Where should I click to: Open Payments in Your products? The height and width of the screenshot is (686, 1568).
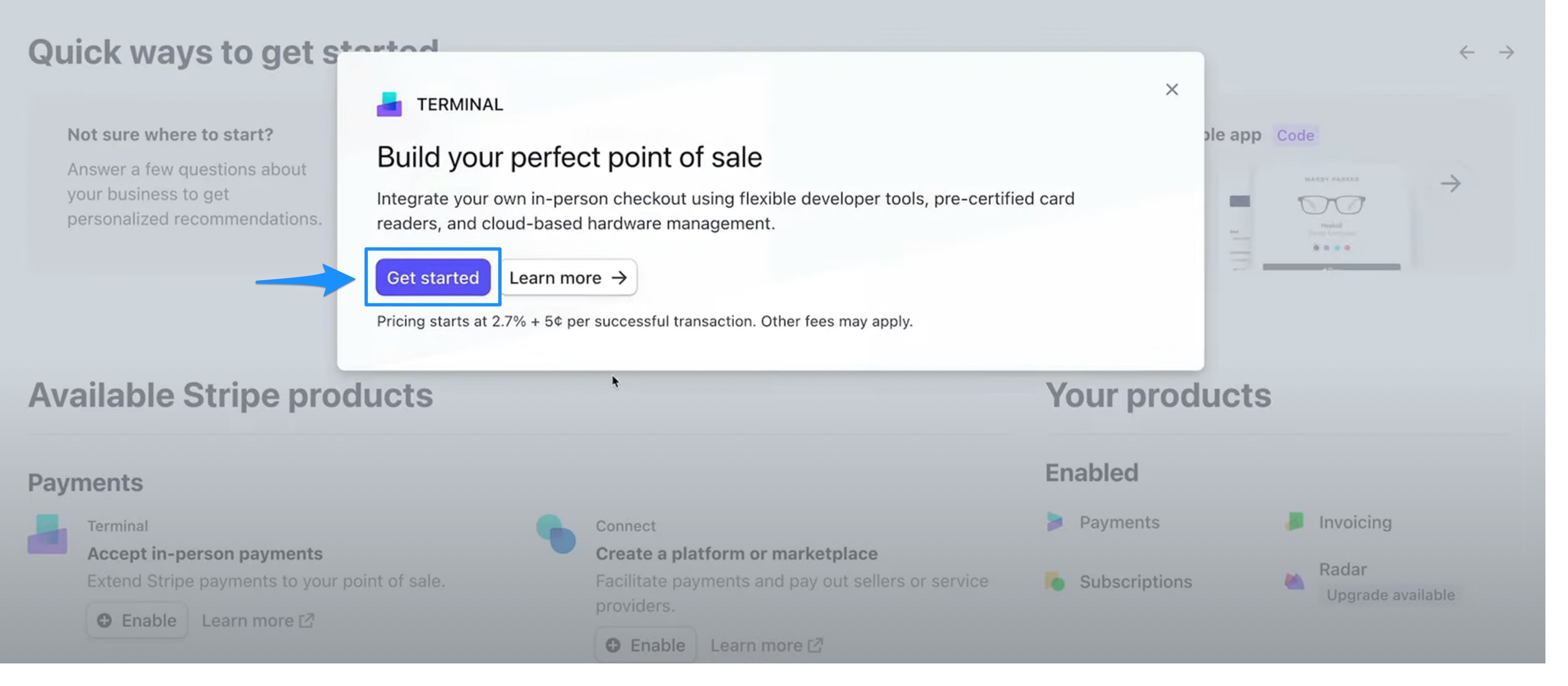tap(1118, 521)
